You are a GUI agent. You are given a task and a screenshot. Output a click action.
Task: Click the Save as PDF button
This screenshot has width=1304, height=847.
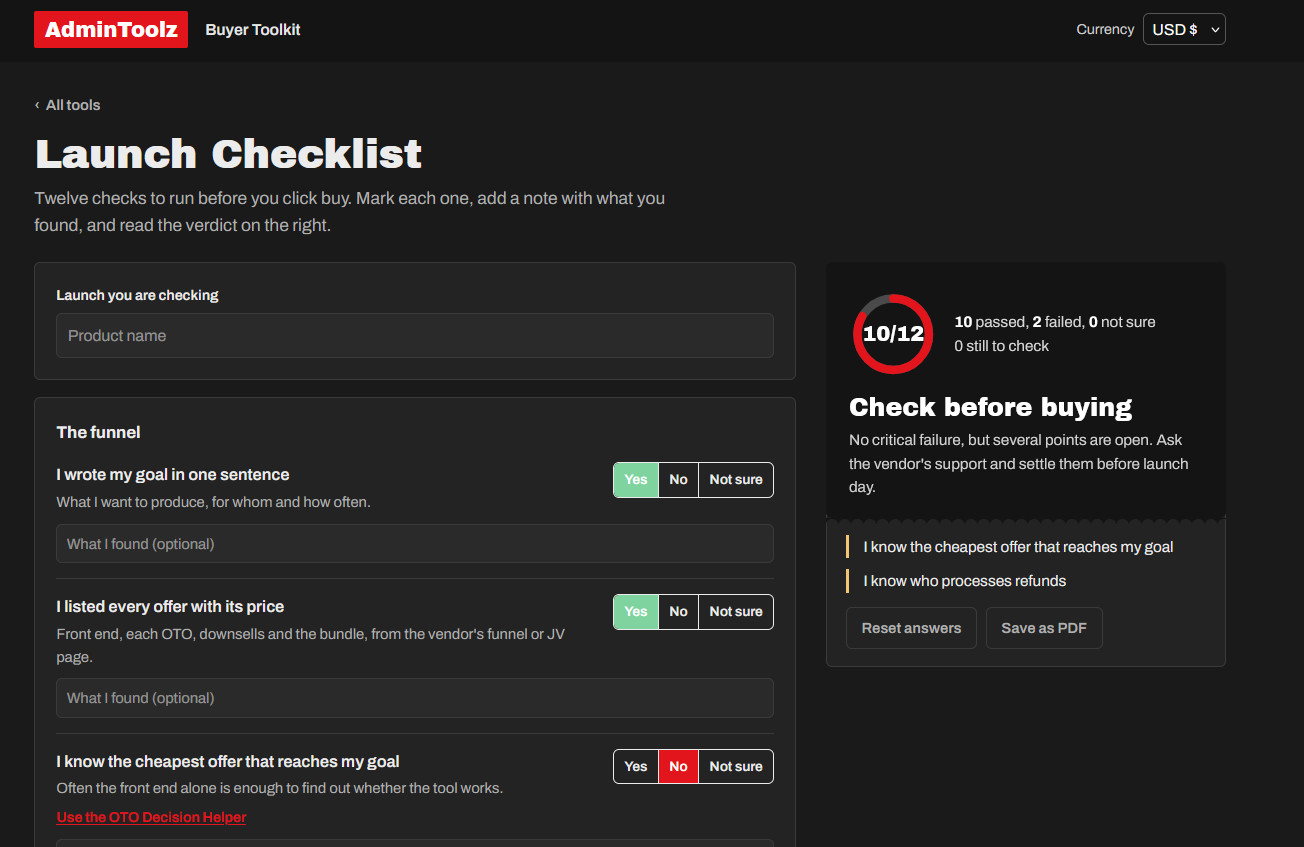point(1044,628)
